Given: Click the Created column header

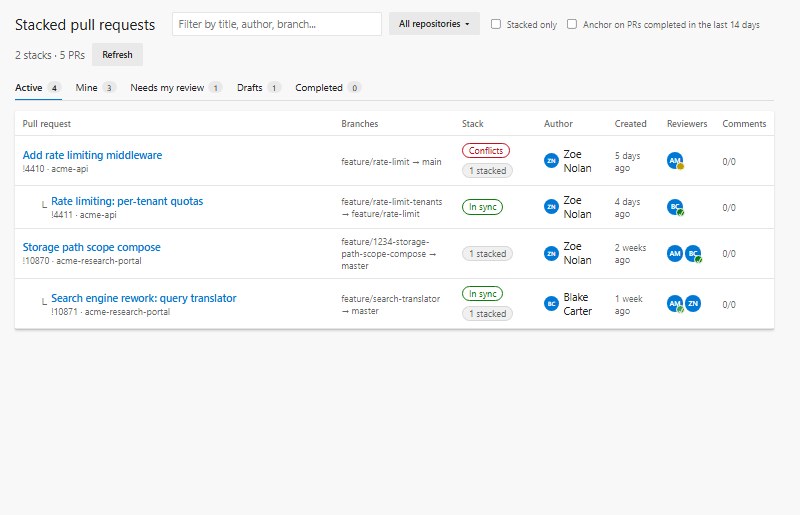Looking at the screenshot, I should coord(630,124).
